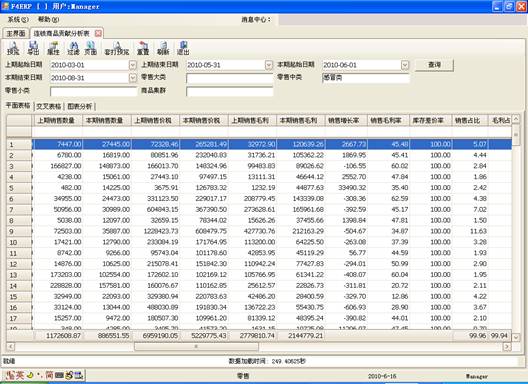
Task: Click the 本期销售价税 column header
Action: 204,120
